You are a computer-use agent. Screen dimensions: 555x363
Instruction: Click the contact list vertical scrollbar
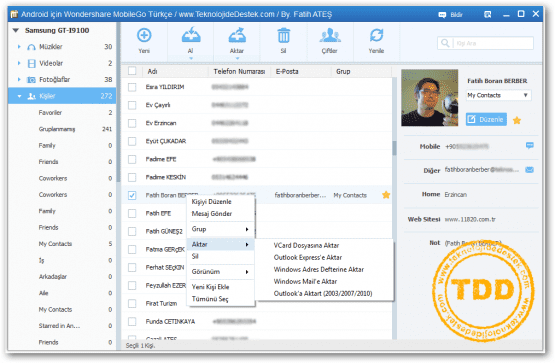pyautogui.click(x=394, y=148)
